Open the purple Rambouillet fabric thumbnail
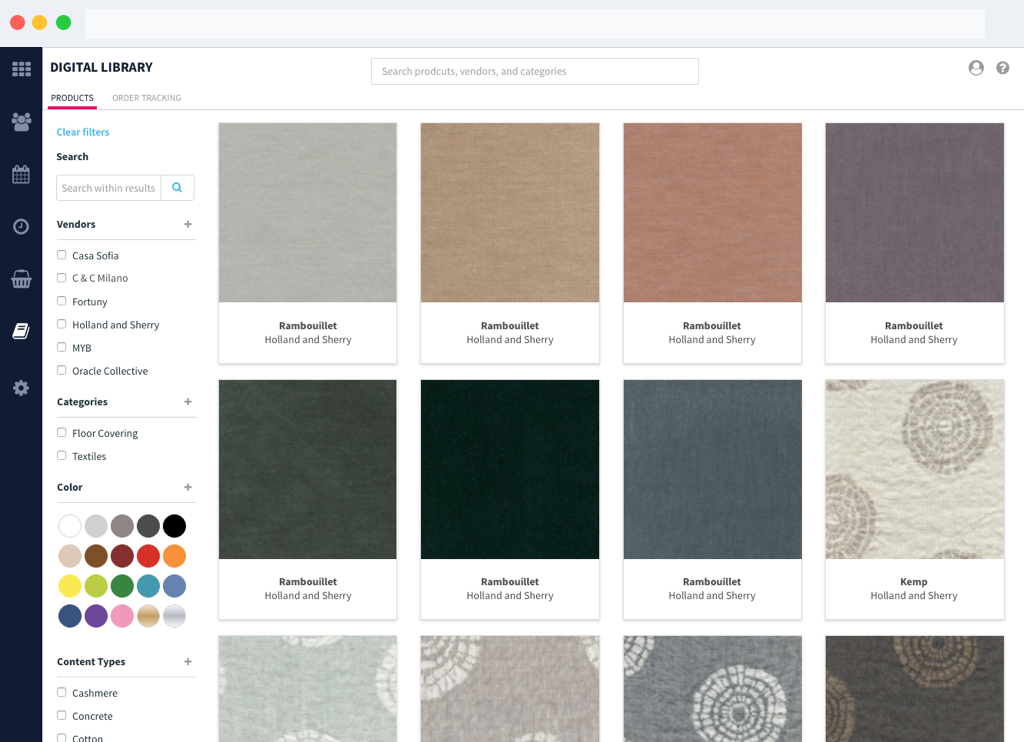 (x=914, y=212)
